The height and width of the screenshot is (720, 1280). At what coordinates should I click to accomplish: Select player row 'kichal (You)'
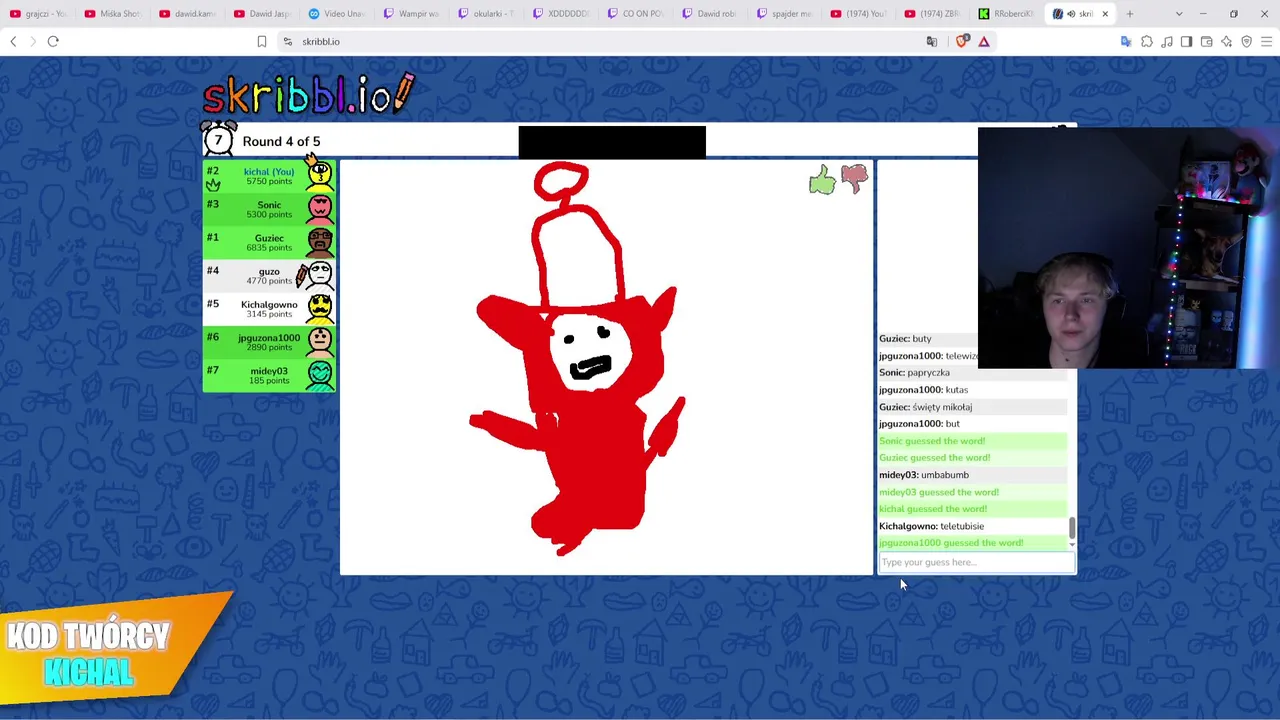click(x=269, y=176)
